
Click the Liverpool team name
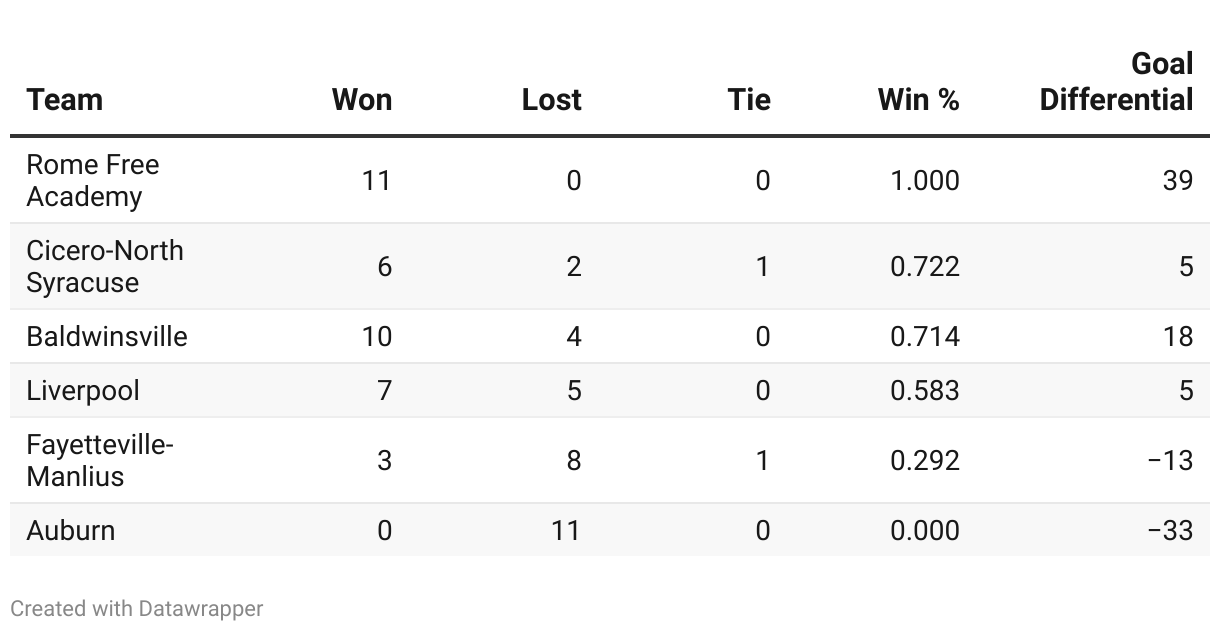(83, 390)
